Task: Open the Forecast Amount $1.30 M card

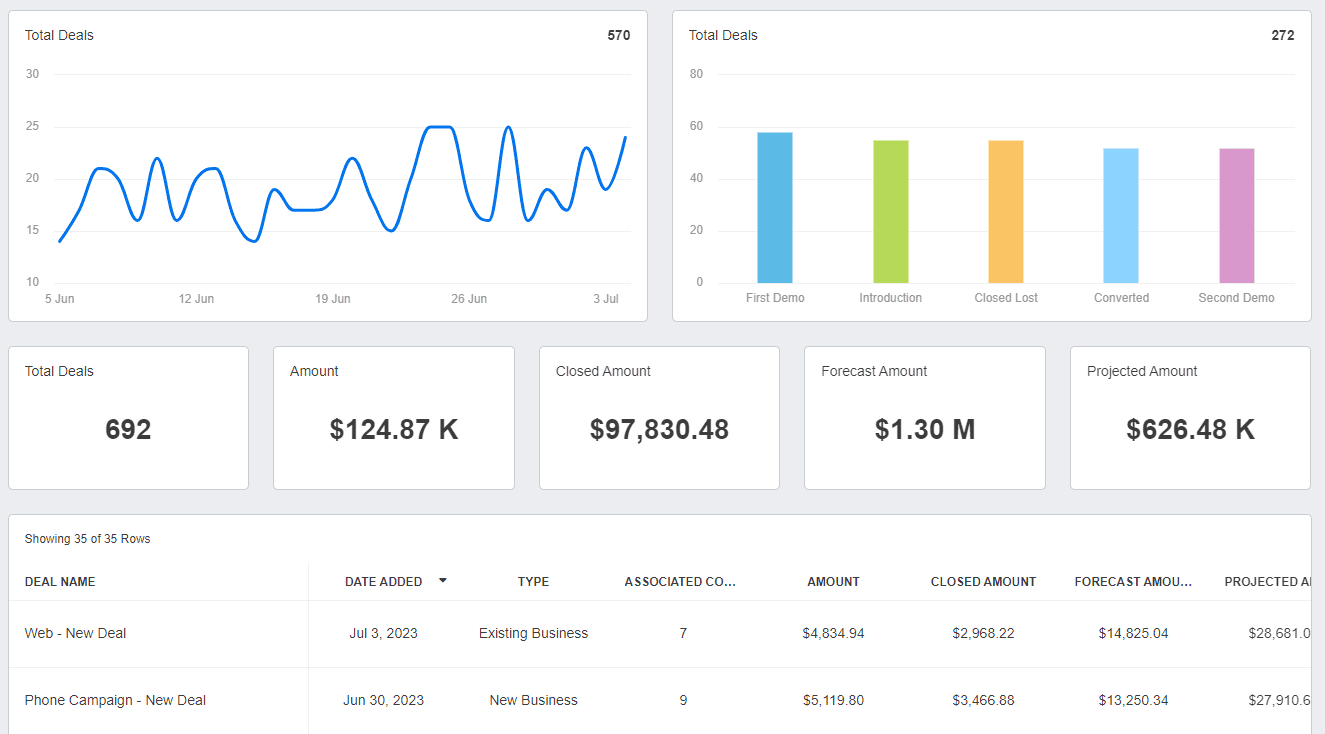Action: point(925,418)
